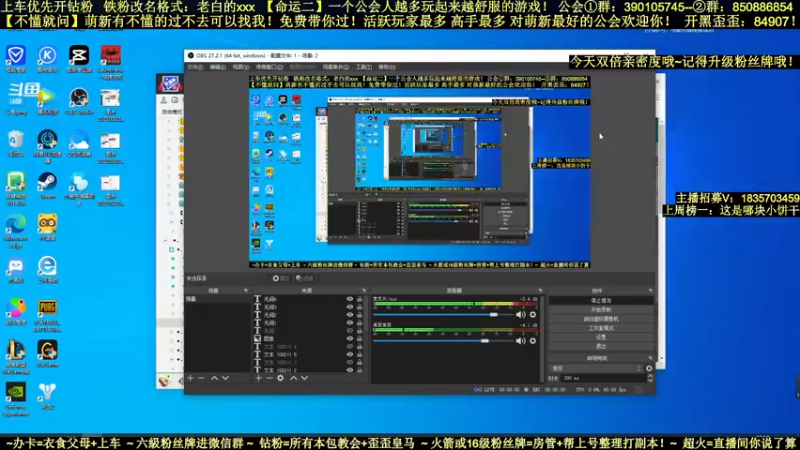
Task: Open transition properties gear next to 渐变
Action: (x=649, y=368)
